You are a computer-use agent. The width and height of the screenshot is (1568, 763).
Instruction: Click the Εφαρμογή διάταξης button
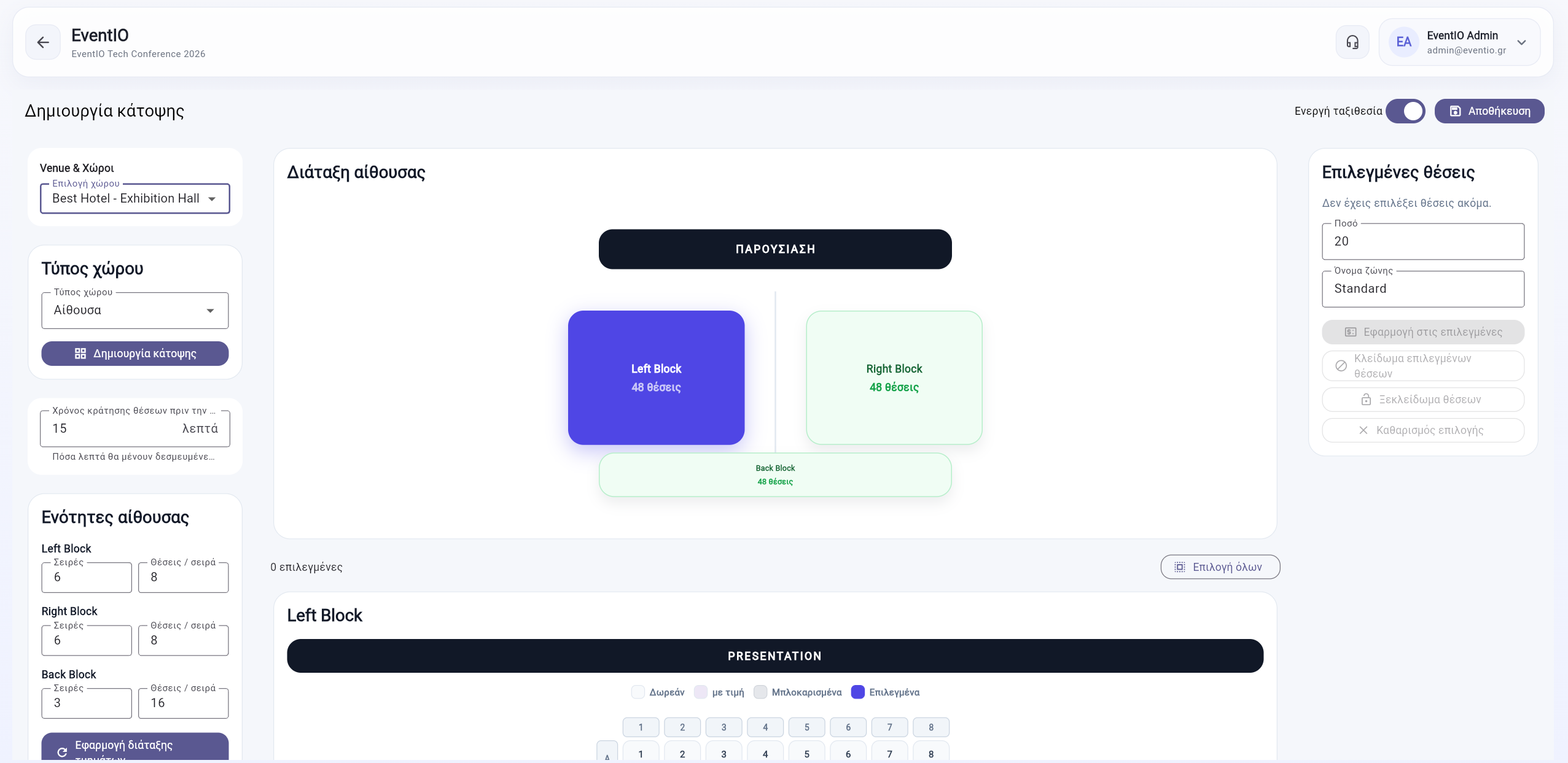tap(135, 748)
